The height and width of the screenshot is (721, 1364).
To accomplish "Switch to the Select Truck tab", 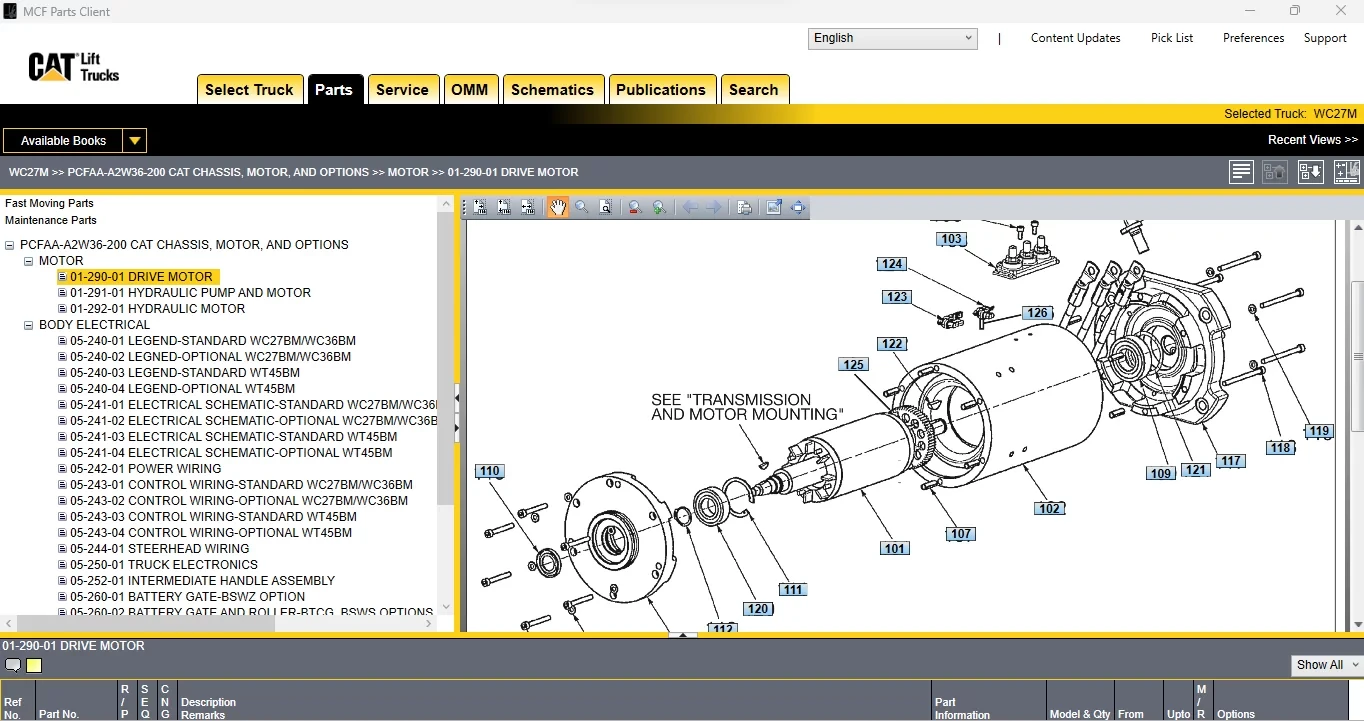I will tap(249, 89).
